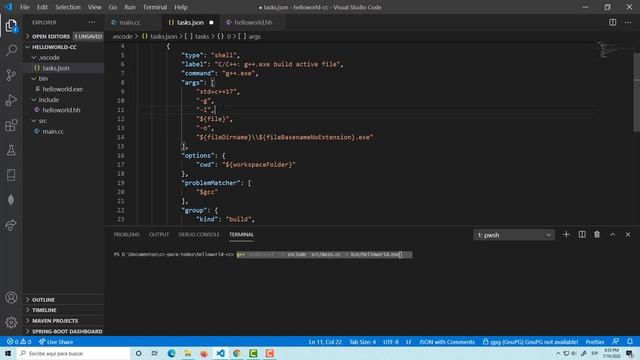Click the errors and warnings status indicator

click(x=19, y=342)
